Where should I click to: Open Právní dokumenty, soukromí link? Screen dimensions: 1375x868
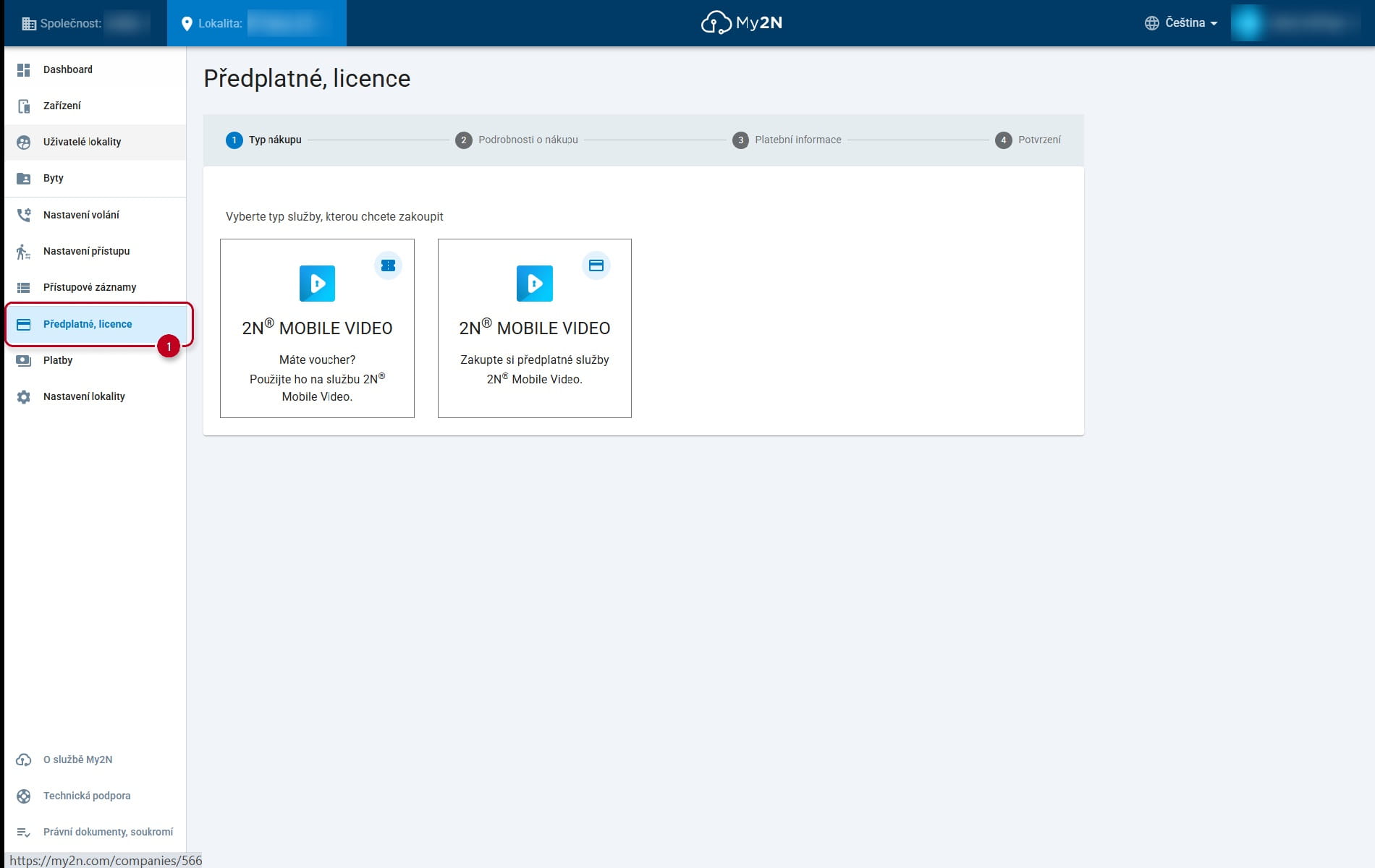click(96, 832)
